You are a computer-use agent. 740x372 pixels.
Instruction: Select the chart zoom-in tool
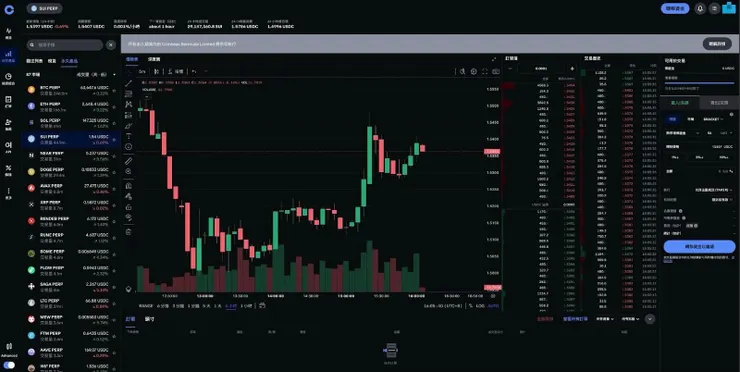[x=128, y=171]
